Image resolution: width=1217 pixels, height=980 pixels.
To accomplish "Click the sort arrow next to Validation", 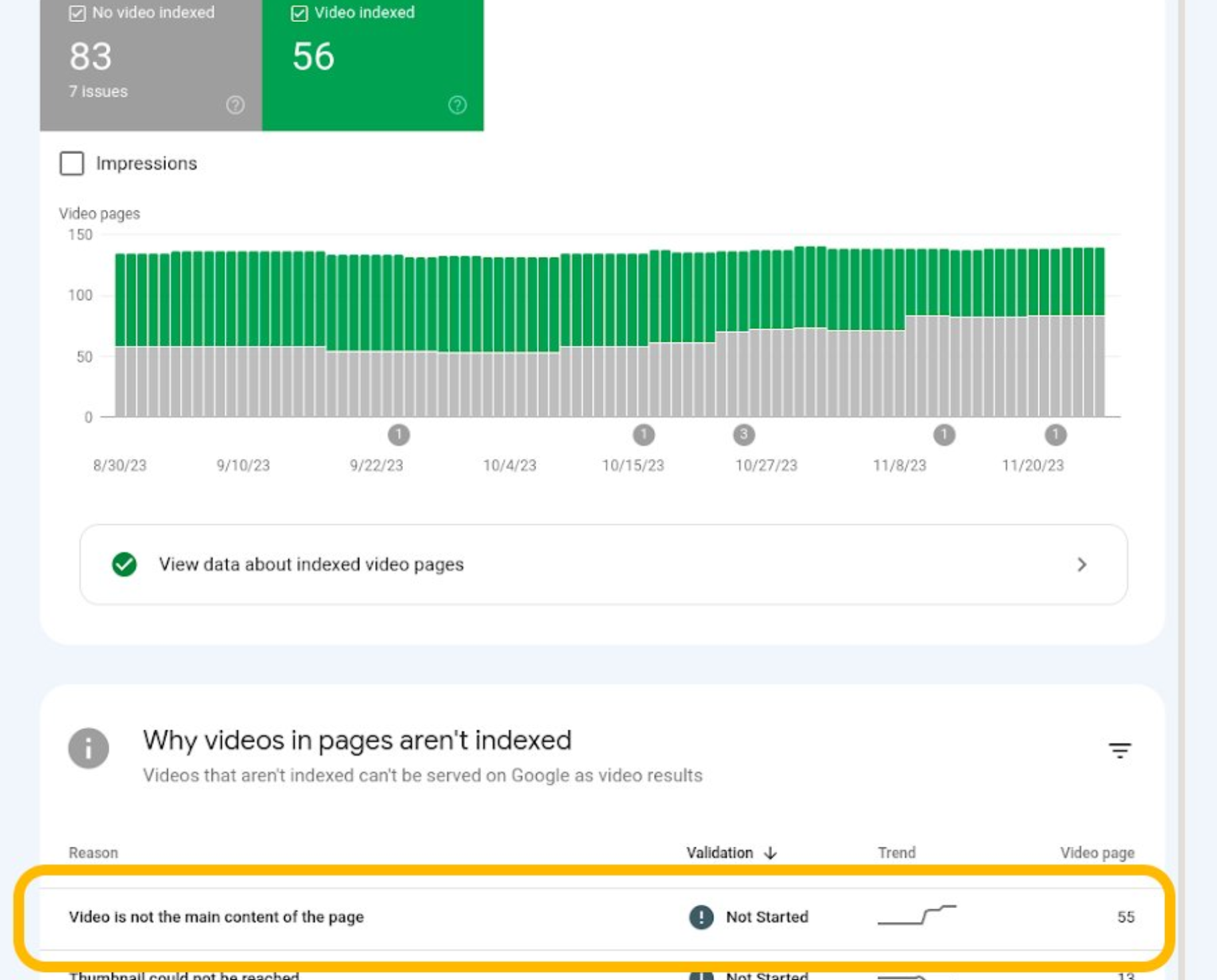I will click(771, 853).
